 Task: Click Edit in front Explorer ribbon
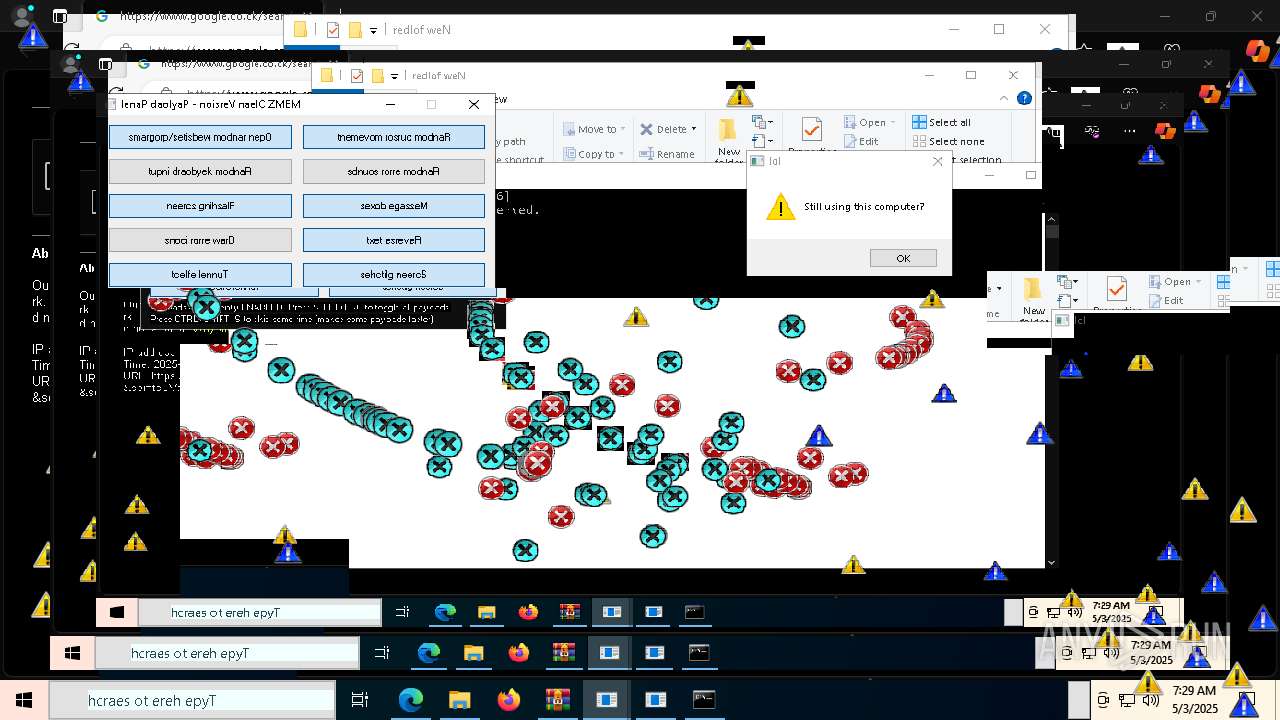pos(860,141)
